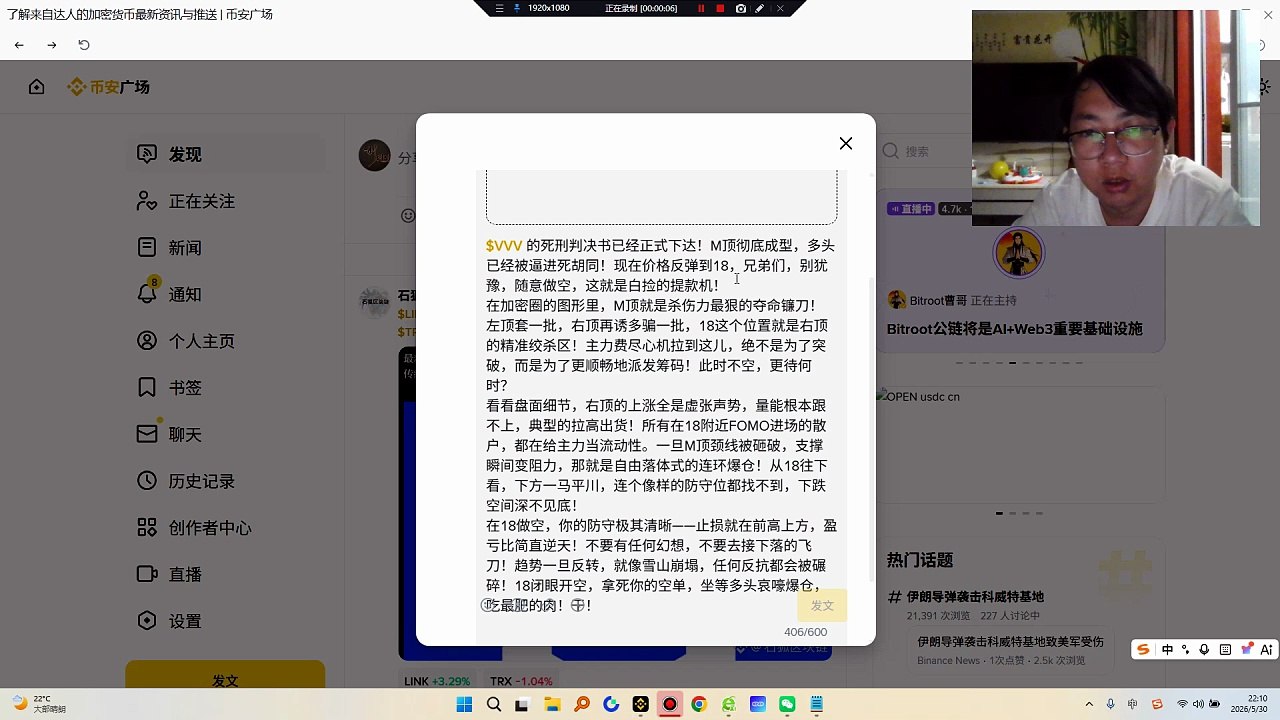The height and width of the screenshot is (720, 1280).
Task: Open 书签 bookmarks
Action: [x=170, y=388]
